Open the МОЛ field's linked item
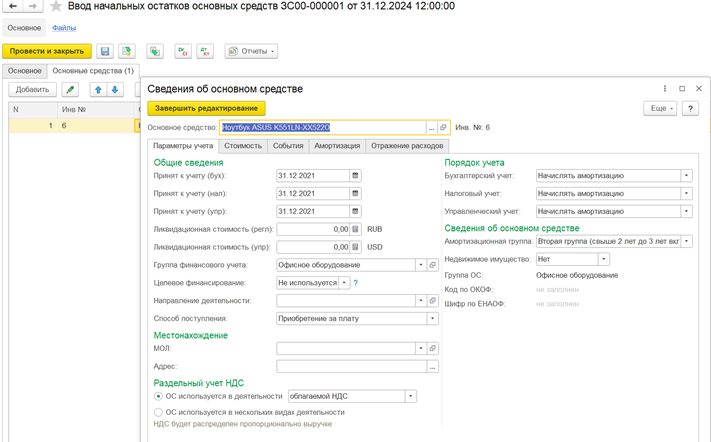Screen dimensions: 711x442 click(x=433, y=348)
